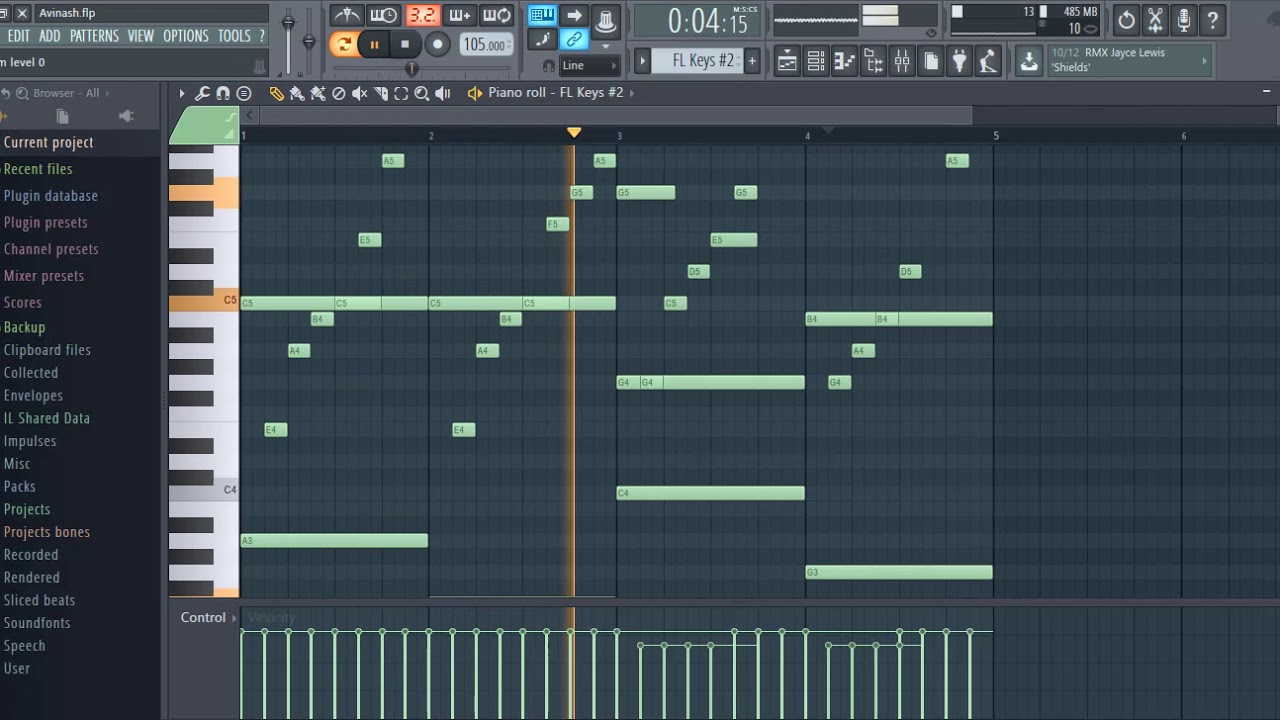
Task: Select the Delete tool in piano roll
Action: pyautogui.click(x=338, y=93)
